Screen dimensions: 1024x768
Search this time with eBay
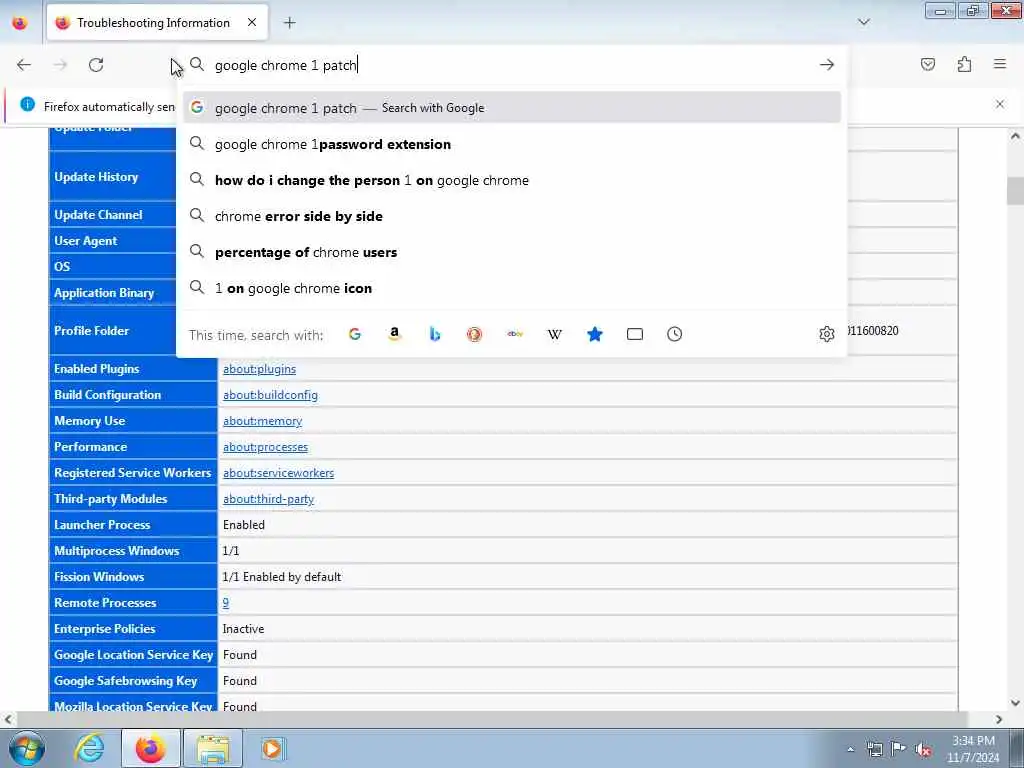tap(515, 334)
